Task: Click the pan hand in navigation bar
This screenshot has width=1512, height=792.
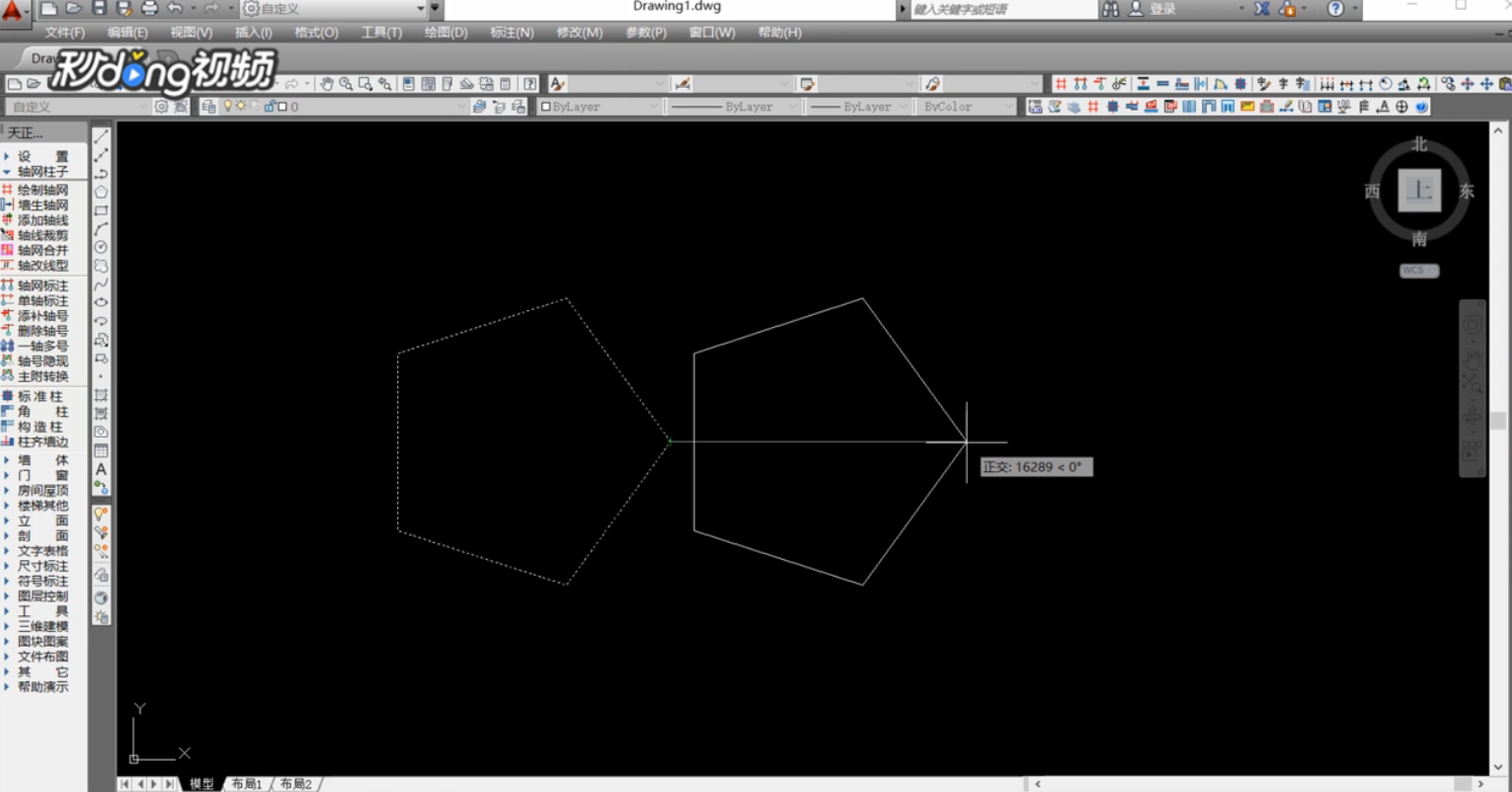Action: point(1472,359)
